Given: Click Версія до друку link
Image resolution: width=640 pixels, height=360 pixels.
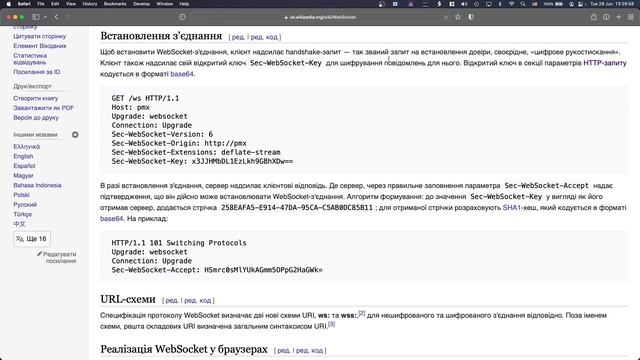Looking at the screenshot, I should click(36, 118).
